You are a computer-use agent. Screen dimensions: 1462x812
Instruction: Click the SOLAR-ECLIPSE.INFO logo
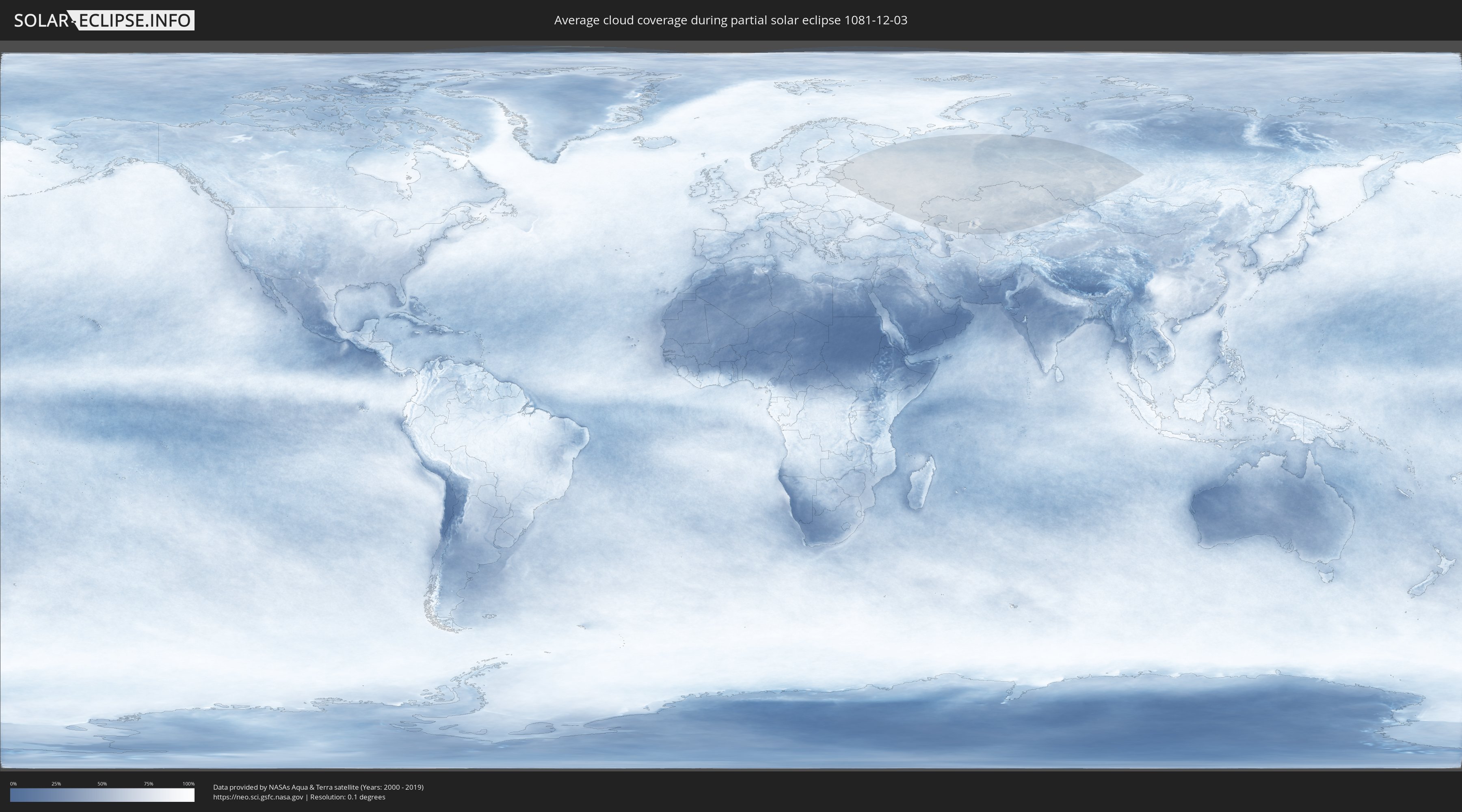point(104,20)
